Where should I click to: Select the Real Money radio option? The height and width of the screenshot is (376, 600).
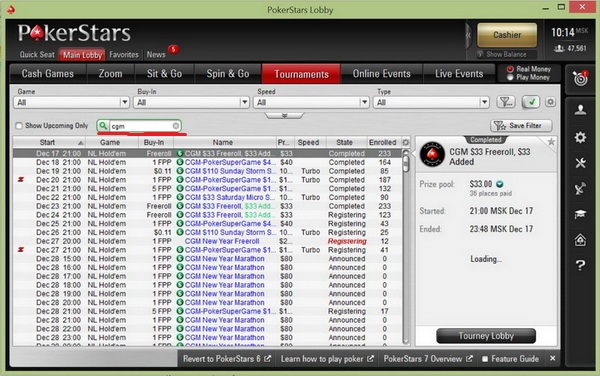pyautogui.click(x=510, y=69)
